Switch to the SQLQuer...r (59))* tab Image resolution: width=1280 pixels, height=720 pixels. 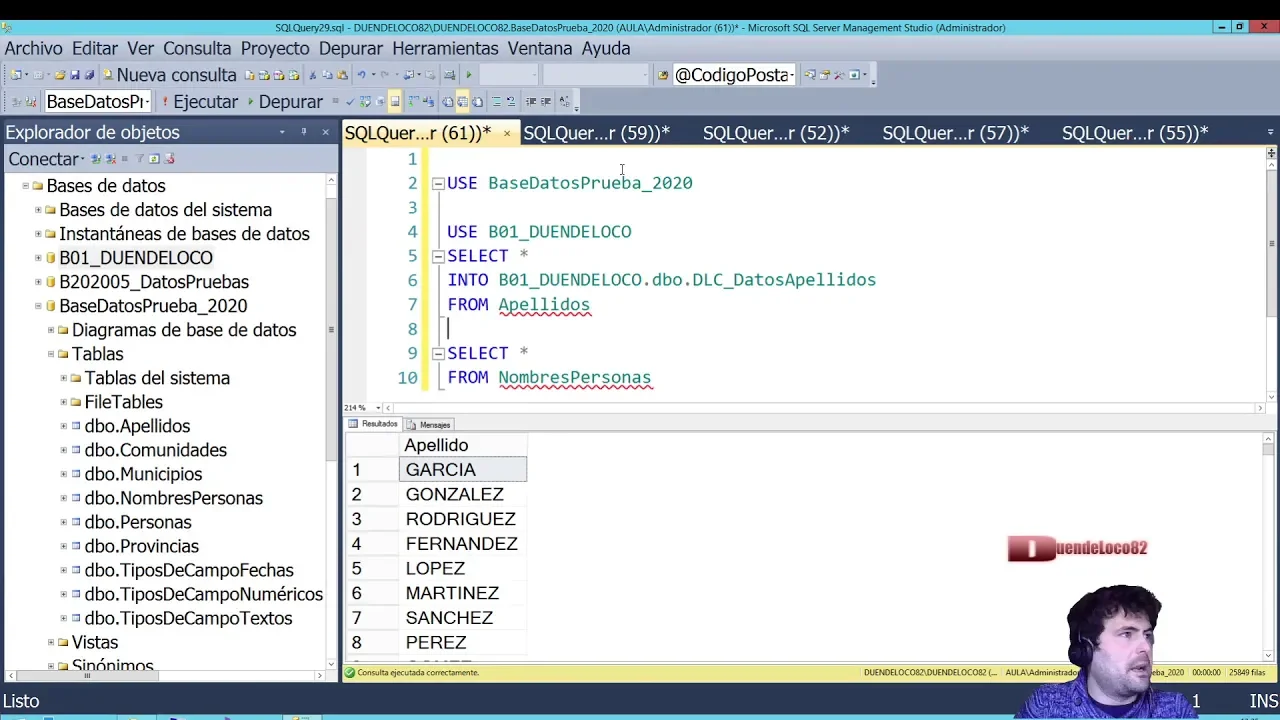click(x=596, y=133)
